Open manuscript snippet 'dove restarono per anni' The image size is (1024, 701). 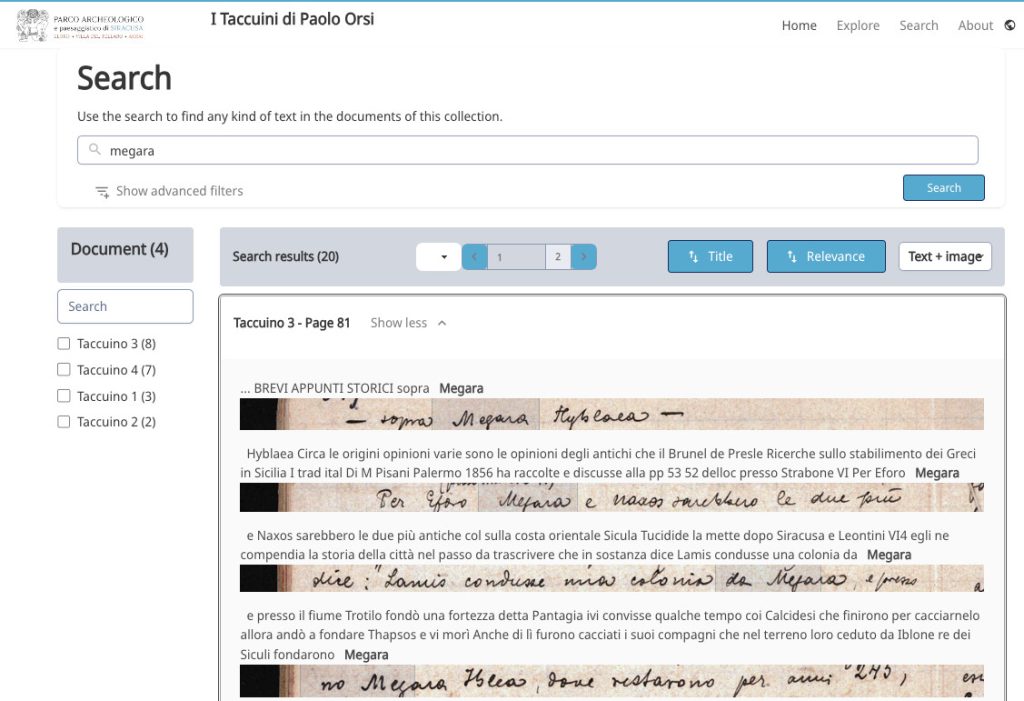611,681
